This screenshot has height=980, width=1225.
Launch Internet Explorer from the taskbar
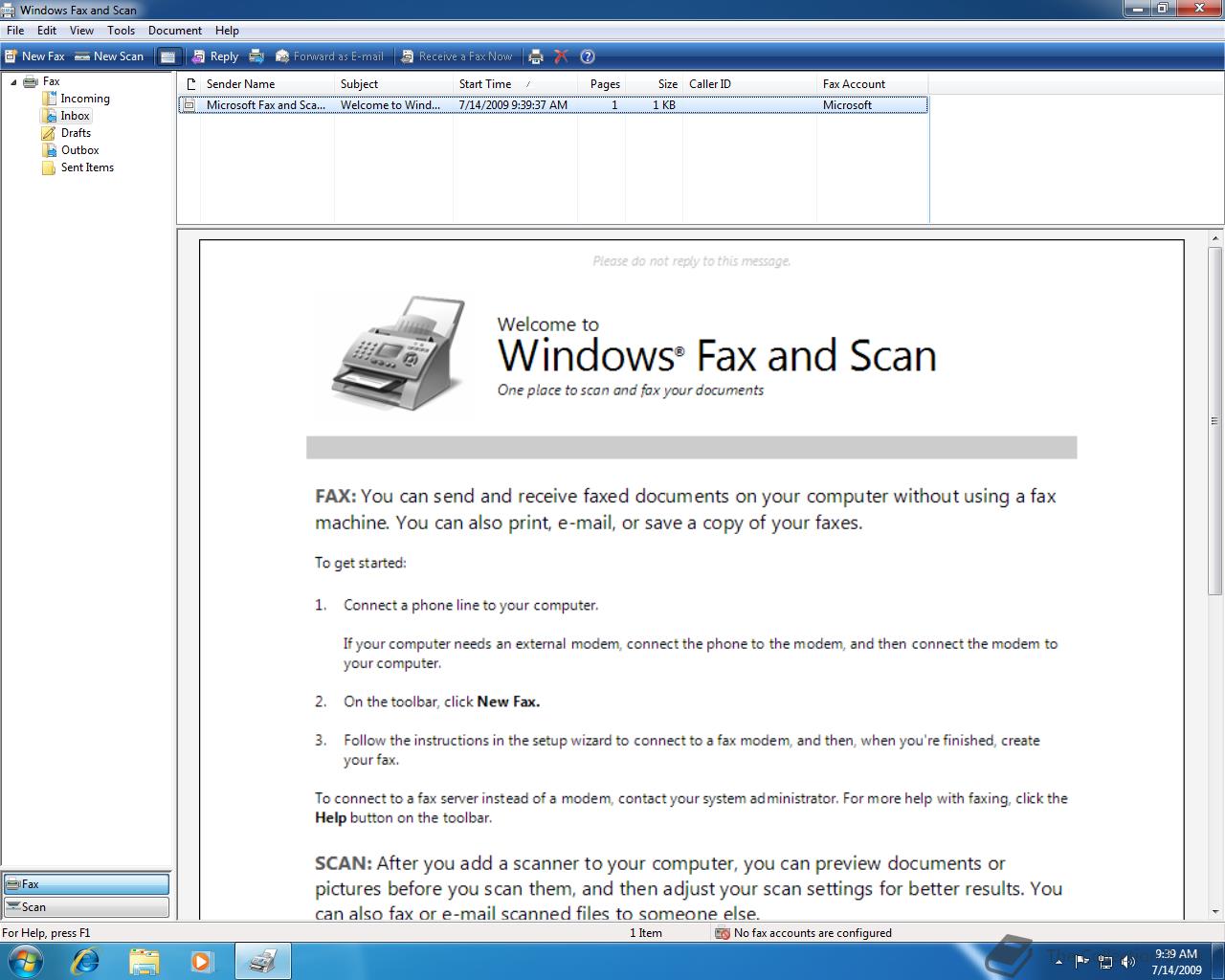coord(85,961)
